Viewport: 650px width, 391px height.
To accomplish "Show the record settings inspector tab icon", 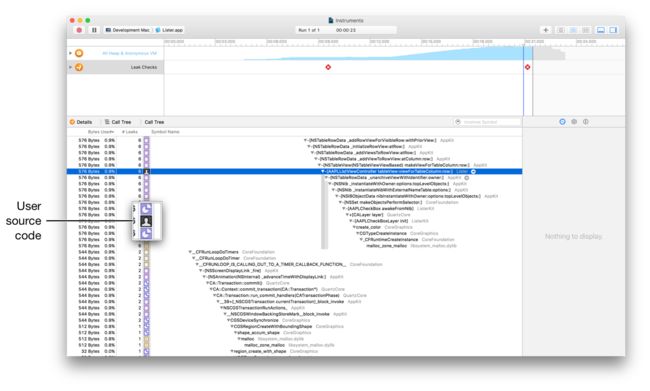I will 562,122.
